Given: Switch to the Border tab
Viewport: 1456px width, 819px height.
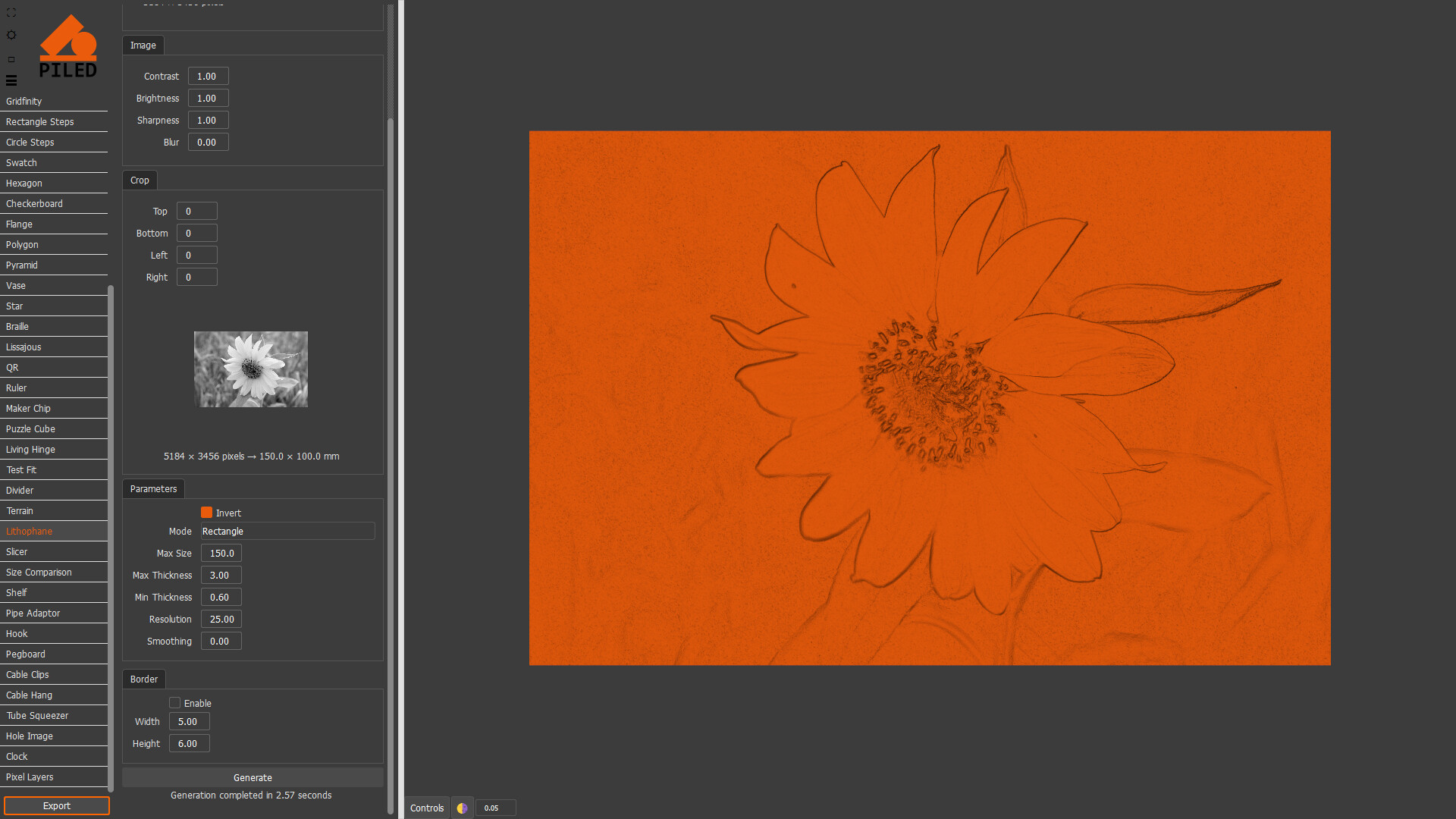Looking at the screenshot, I should tap(143, 679).
